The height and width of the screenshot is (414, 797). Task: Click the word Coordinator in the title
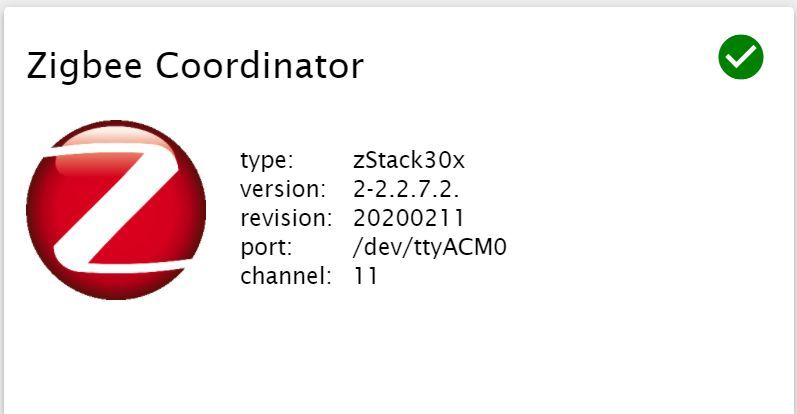(260, 66)
